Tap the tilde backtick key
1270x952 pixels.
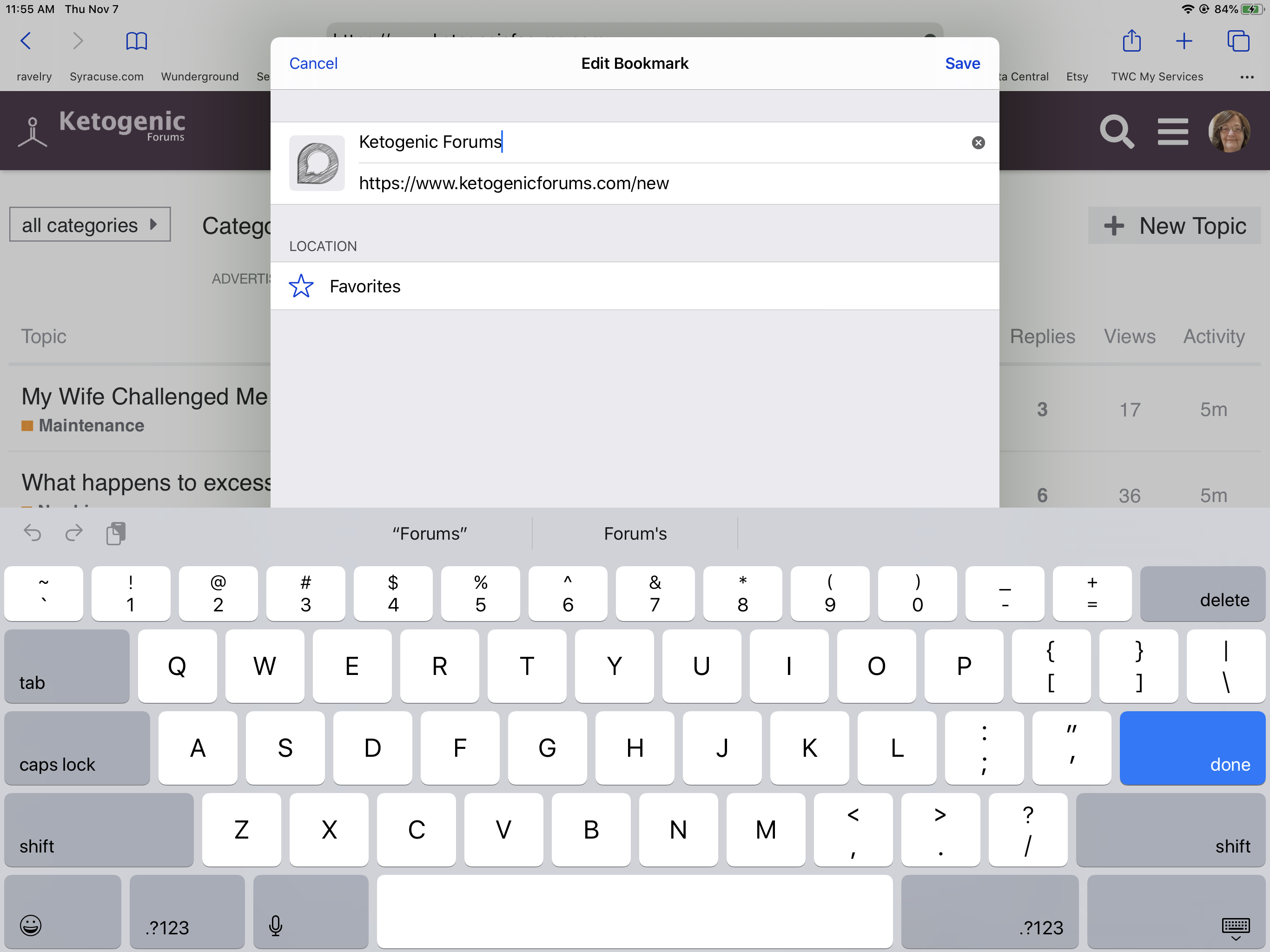(x=44, y=593)
